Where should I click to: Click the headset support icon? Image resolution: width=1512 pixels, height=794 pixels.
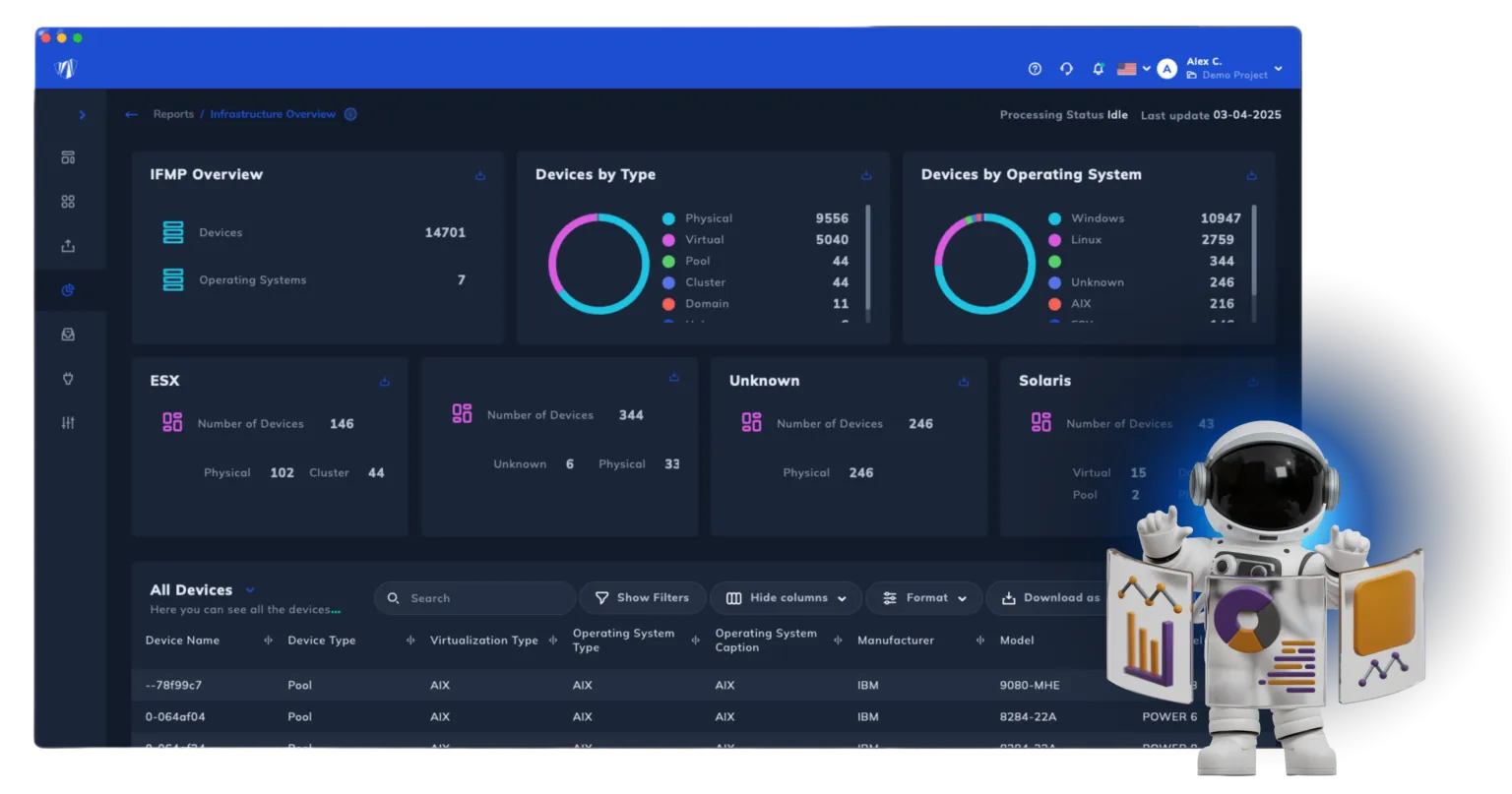coord(1066,69)
